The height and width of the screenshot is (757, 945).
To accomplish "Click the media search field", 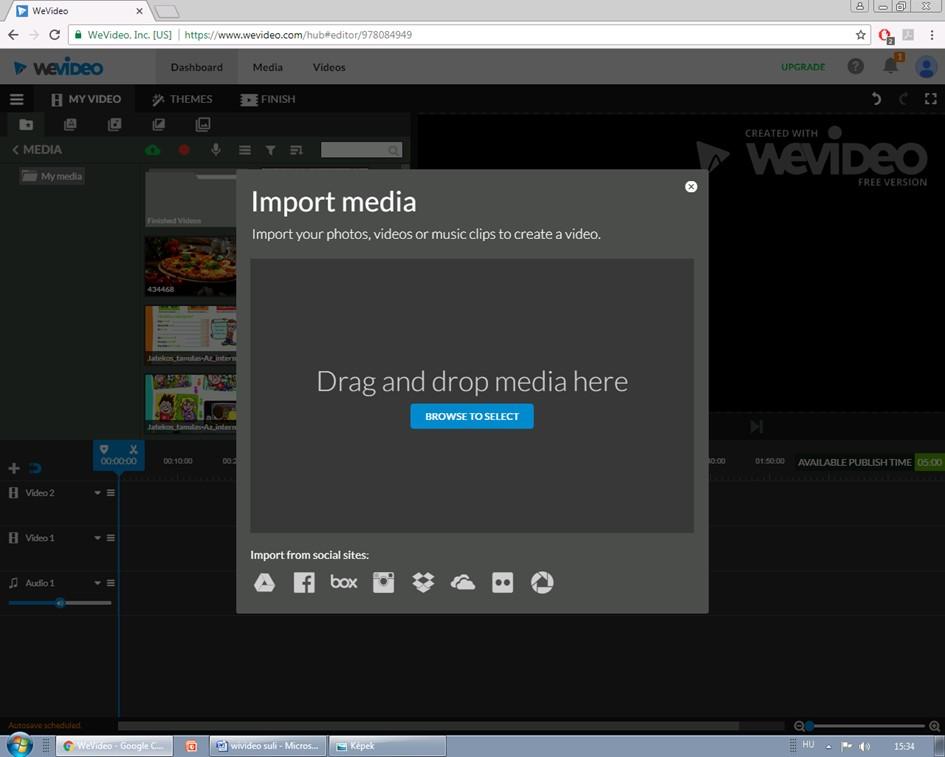I will pos(361,149).
